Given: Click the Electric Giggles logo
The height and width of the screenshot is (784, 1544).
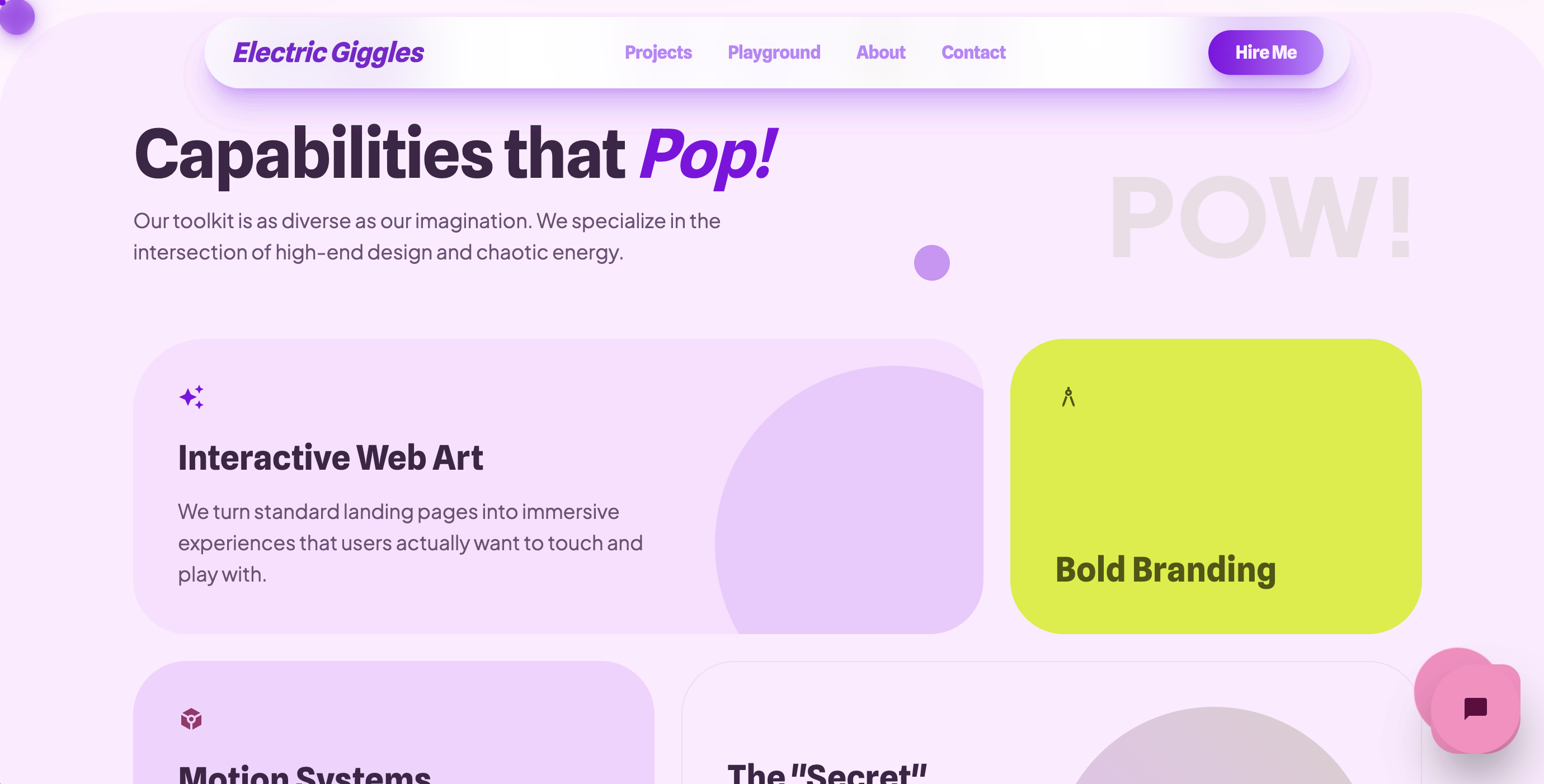Looking at the screenshot, I should (328, 53).
